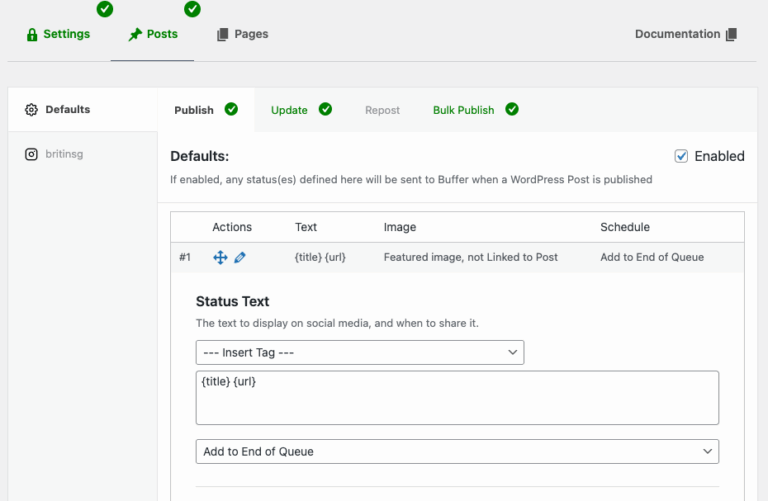
Task: Open the Insert Tag dropdown
Action: point(360,353)
